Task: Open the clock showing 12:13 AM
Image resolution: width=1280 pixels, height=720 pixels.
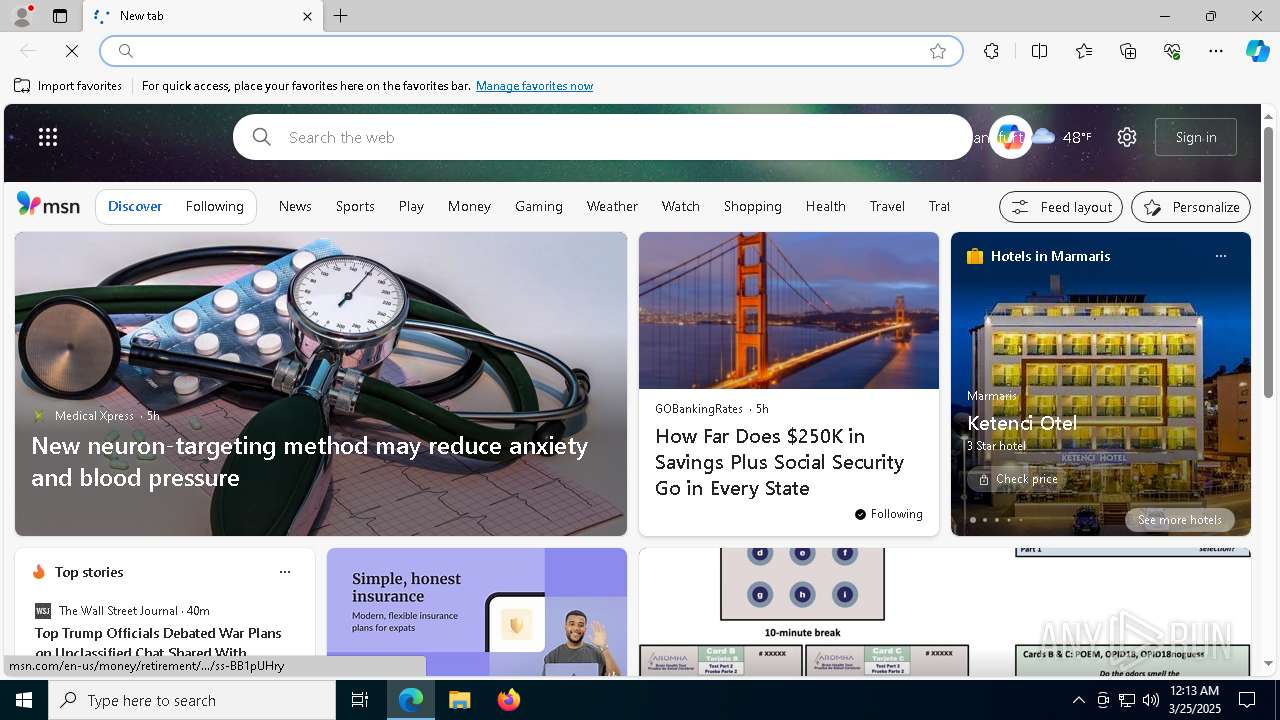Action: [1194, 700]
